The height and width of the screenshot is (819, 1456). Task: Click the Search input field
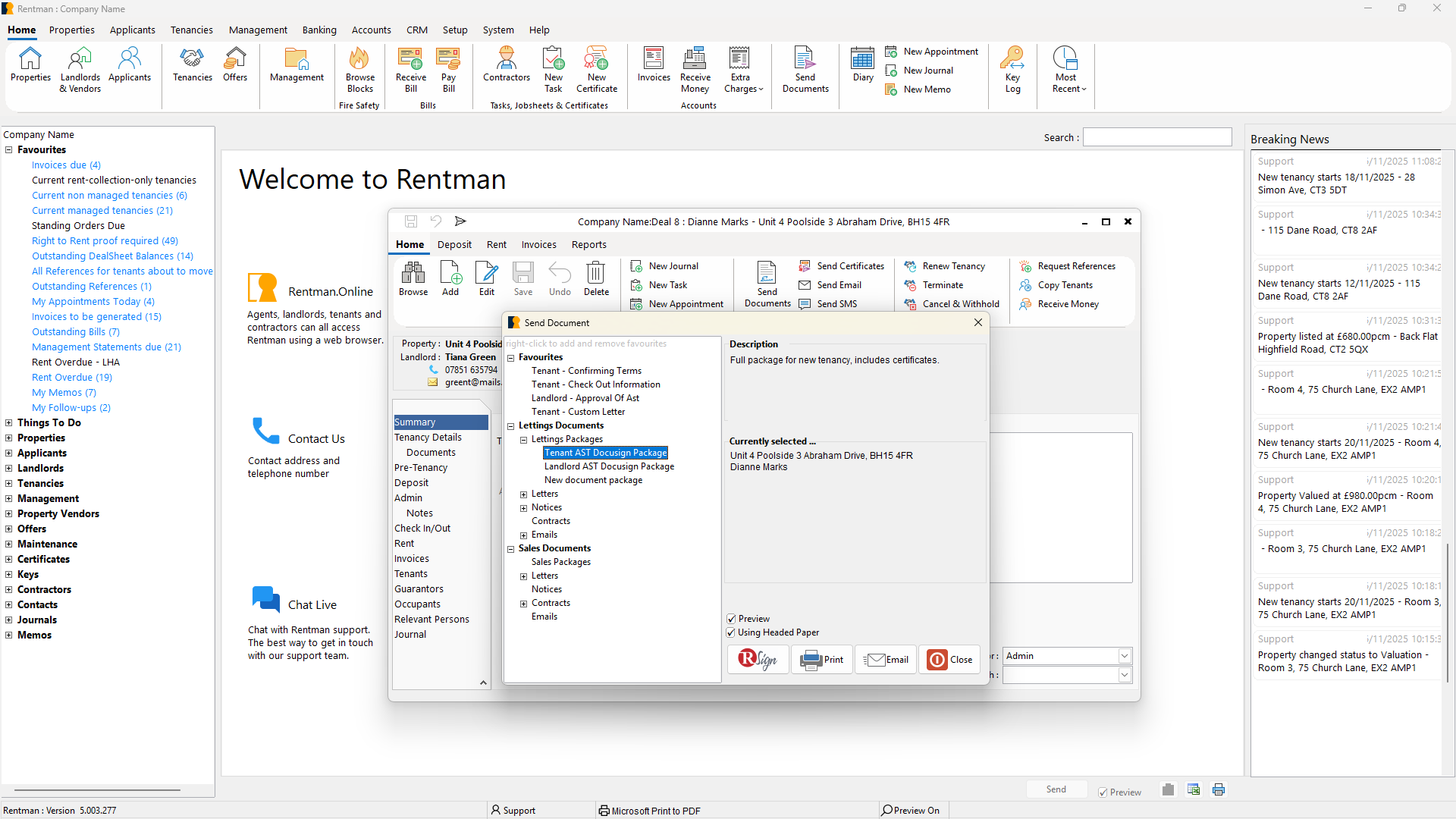(x=1156, y=137)
